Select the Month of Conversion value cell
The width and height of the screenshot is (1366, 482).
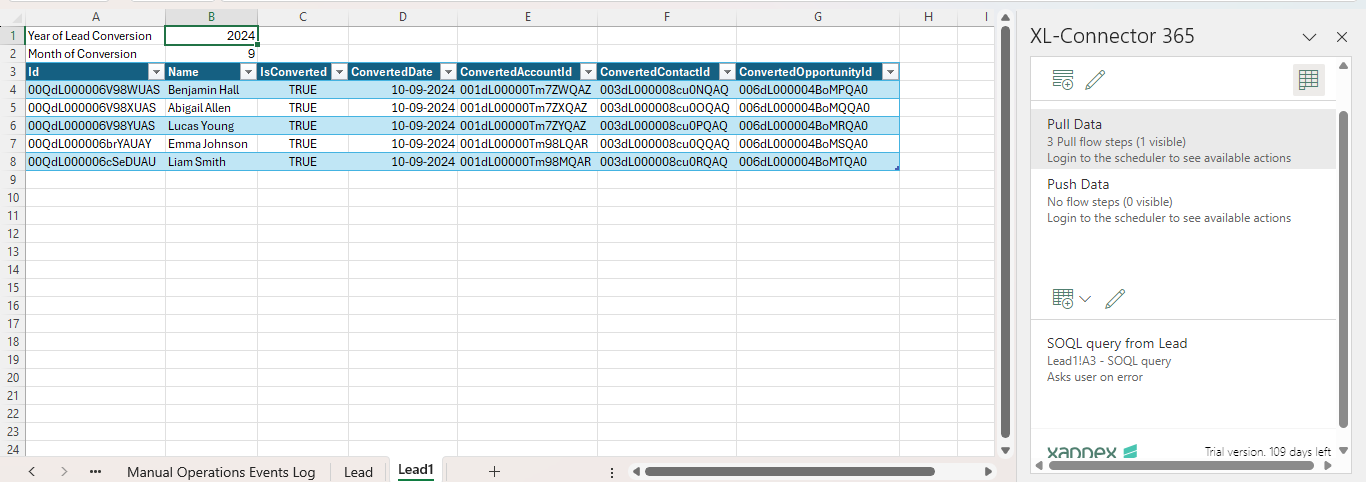(211, 54)
